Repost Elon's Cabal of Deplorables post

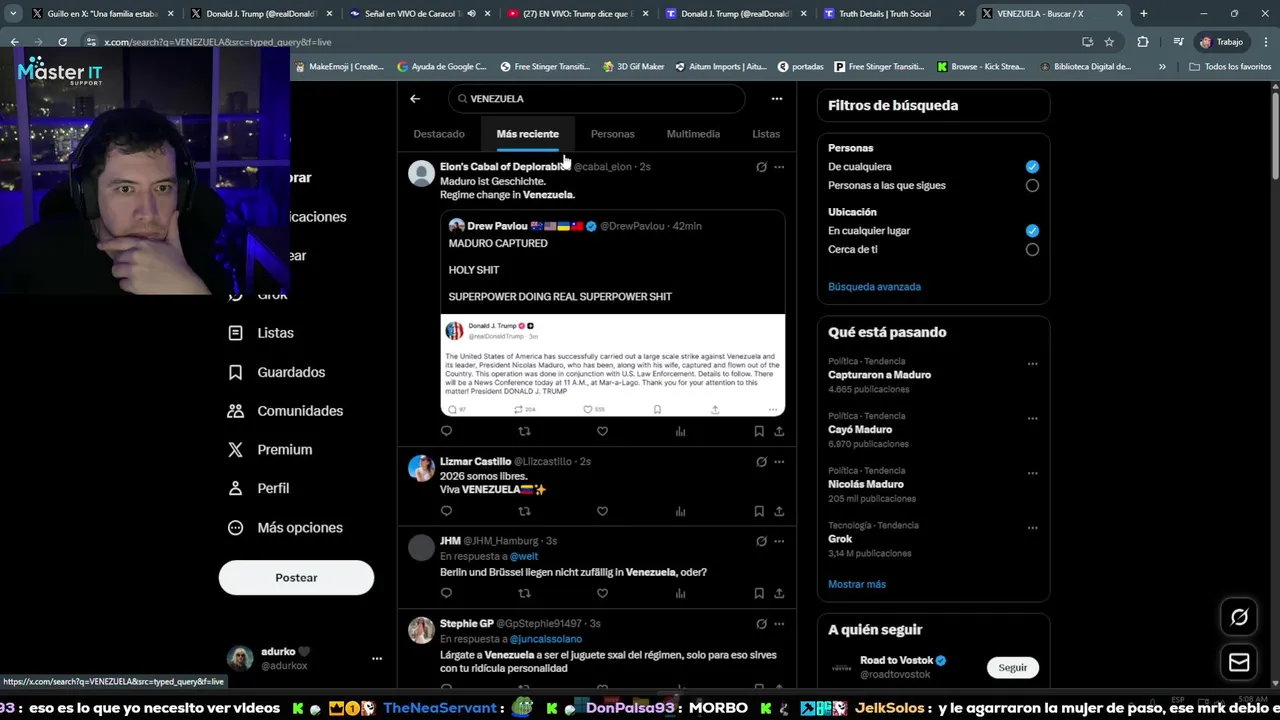(524, 431)
